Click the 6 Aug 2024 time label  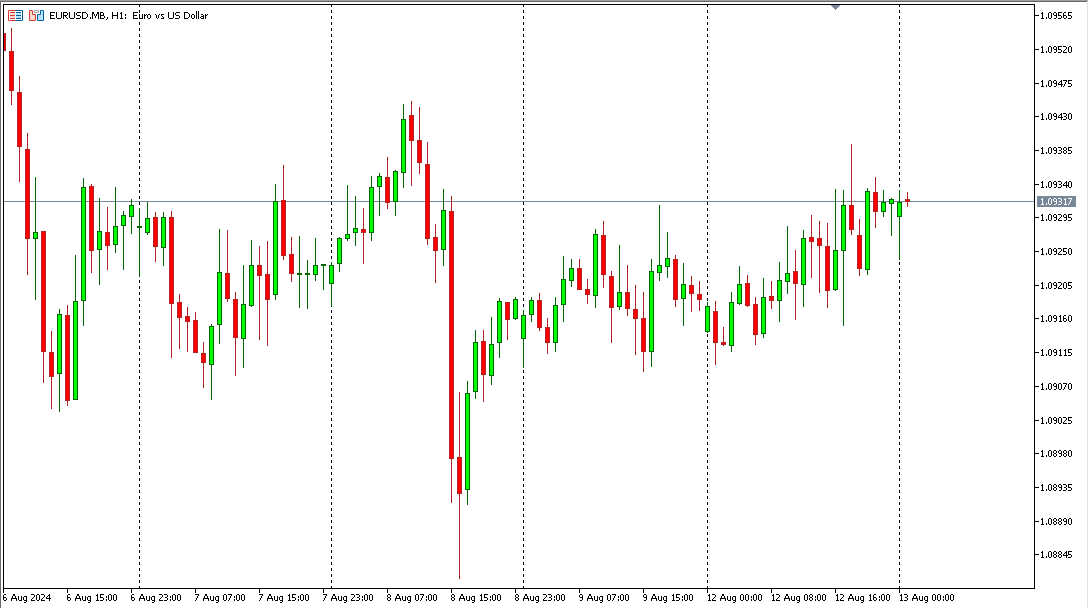pyautogui.click(x=27, y=598)
